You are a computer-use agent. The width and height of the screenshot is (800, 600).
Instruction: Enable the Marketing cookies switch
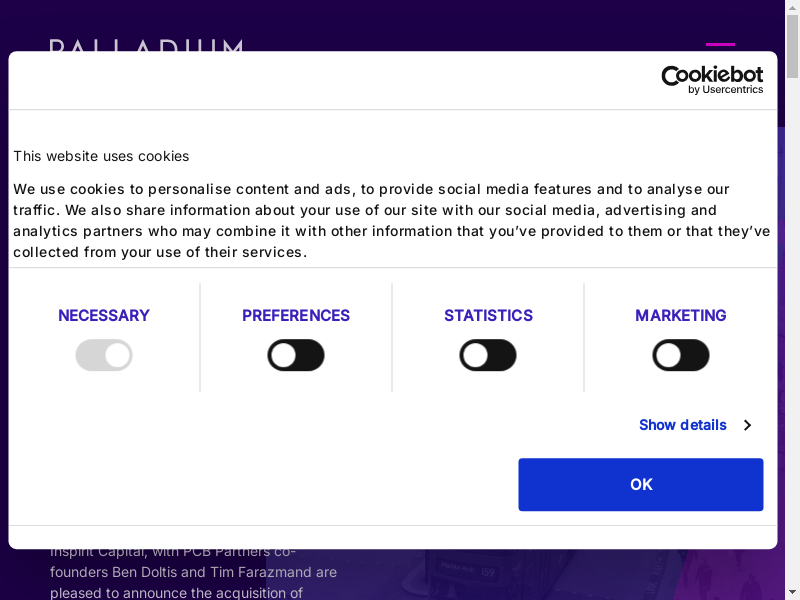click(681, 355)
